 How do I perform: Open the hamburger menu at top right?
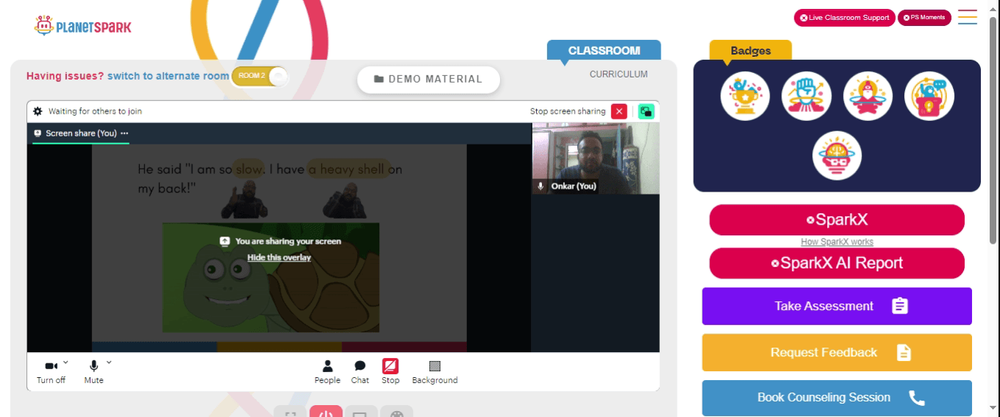[x=967, y=17]
